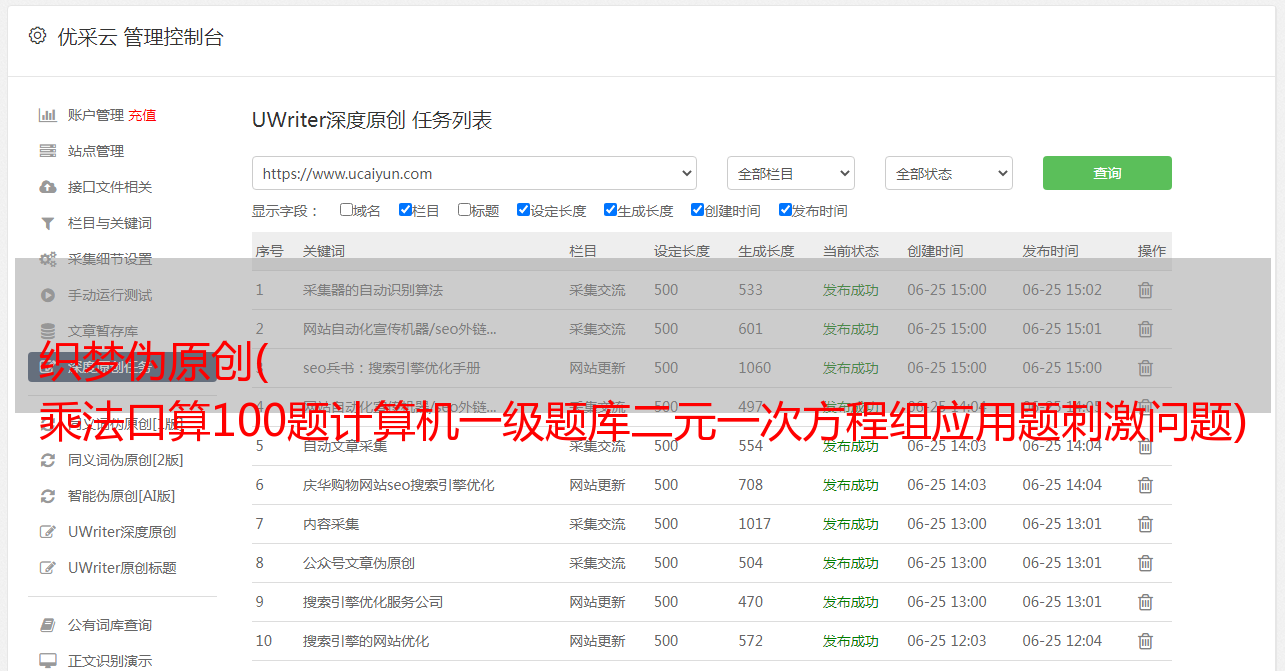The image size is (1285, 671).
Task: Click the red 充值 link
Action: click(x=142, y=115)
